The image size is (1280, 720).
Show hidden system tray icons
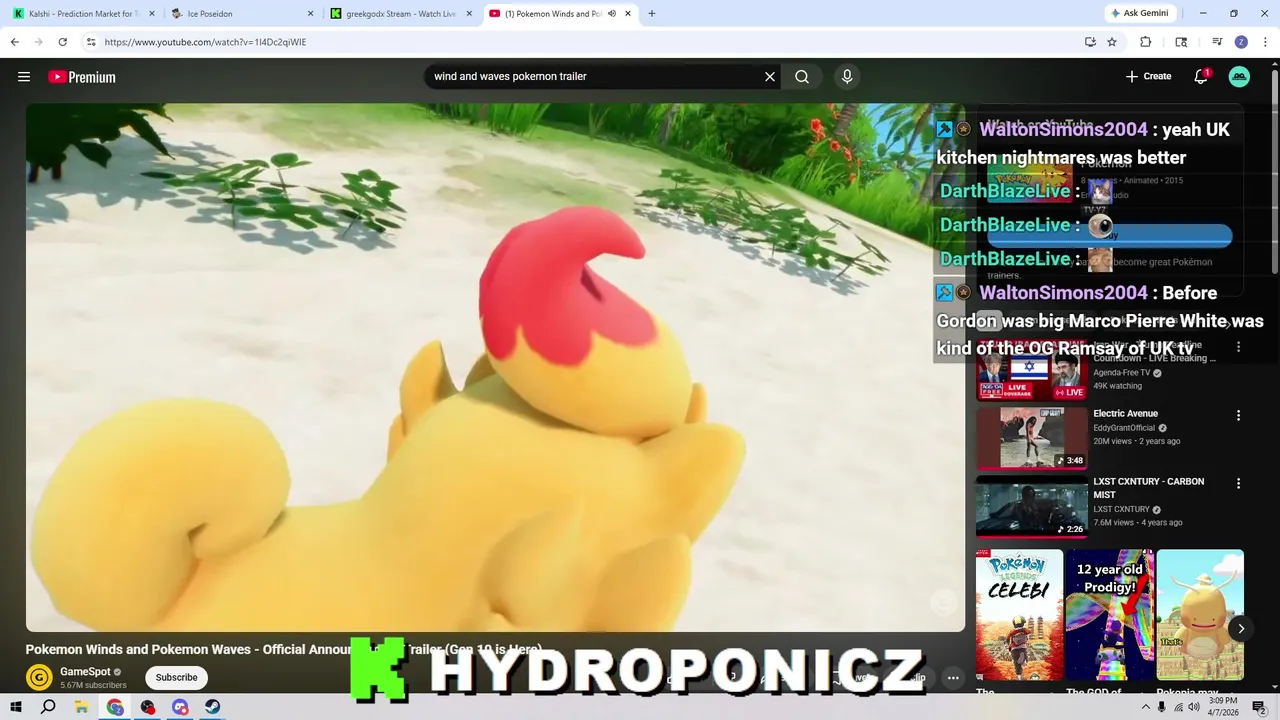click(1145, 707)
